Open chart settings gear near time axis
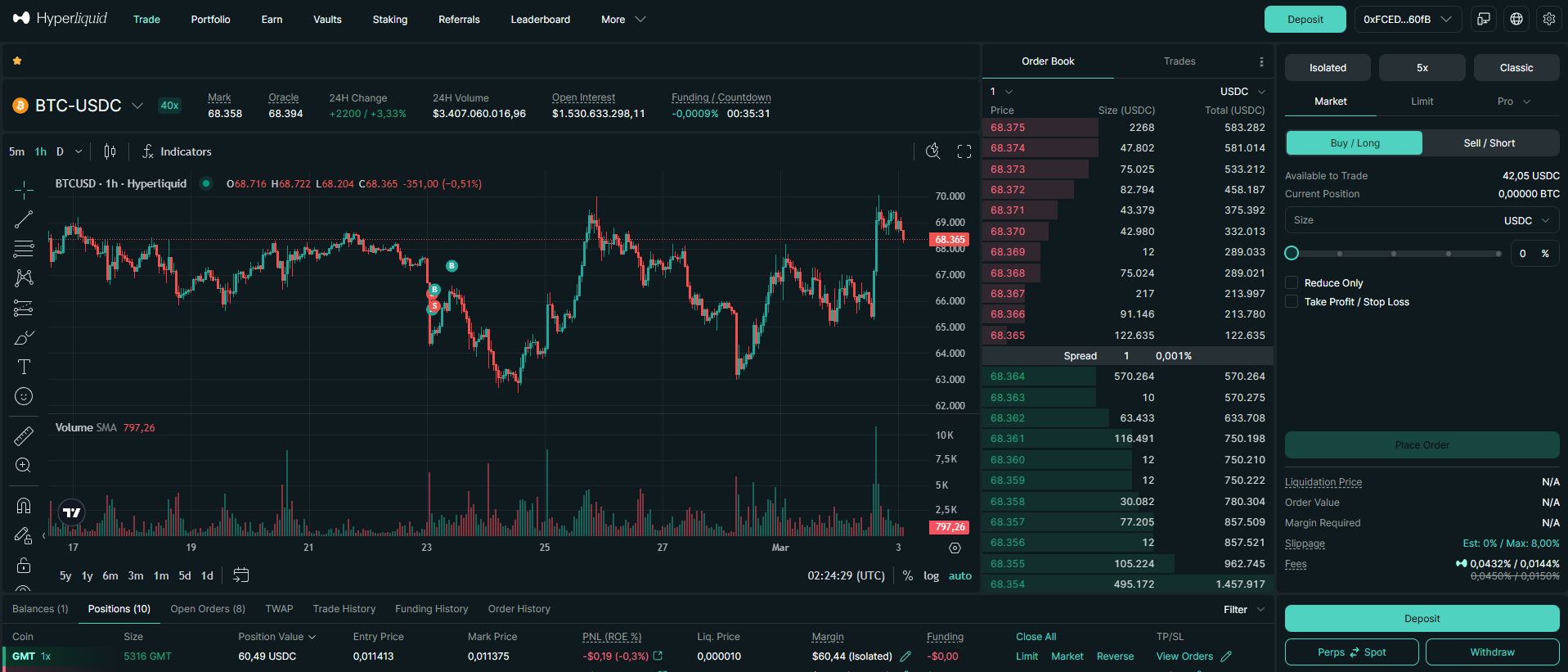This screenshot has height=672, width=1568. (955, 548)
